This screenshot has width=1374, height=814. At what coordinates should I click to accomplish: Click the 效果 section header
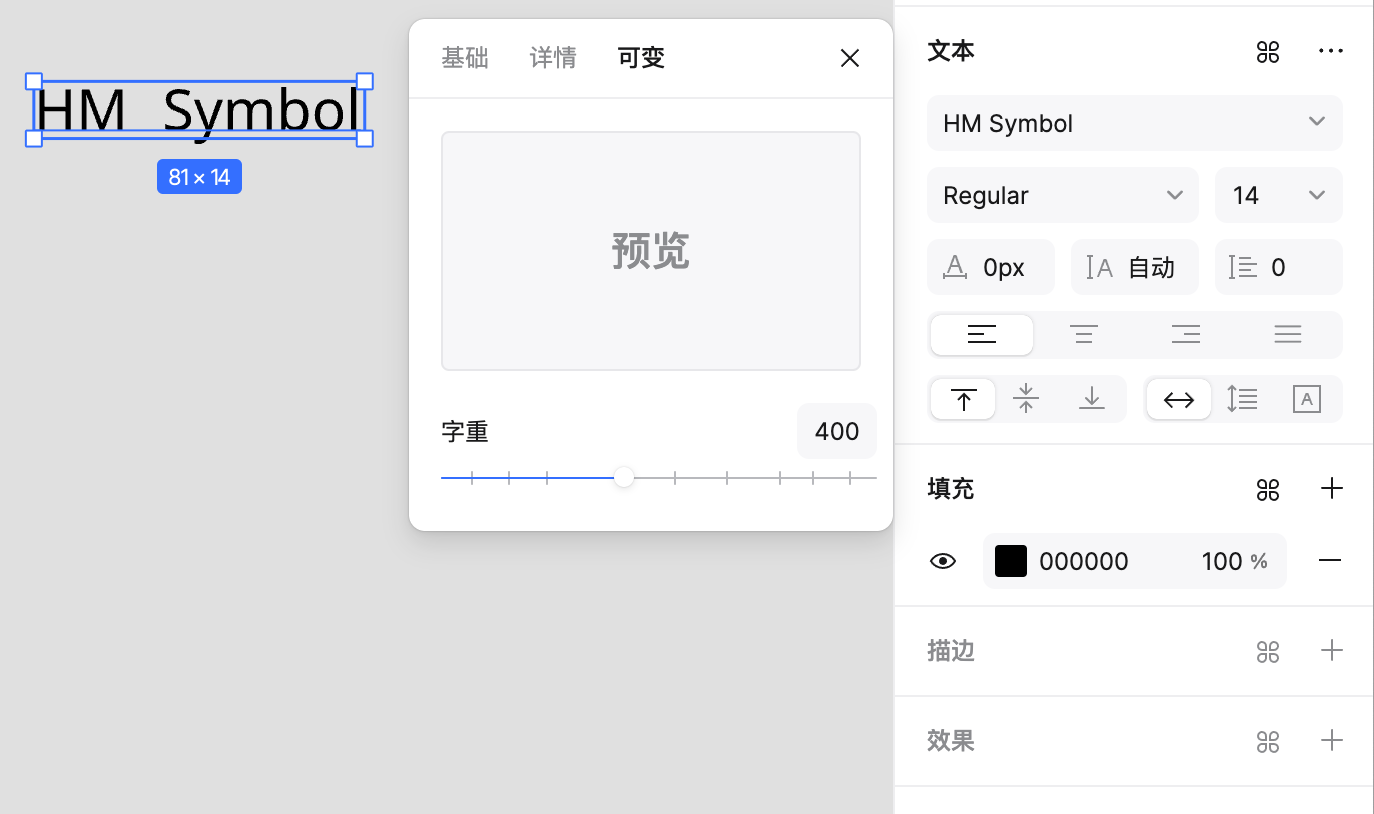[951, 741]
